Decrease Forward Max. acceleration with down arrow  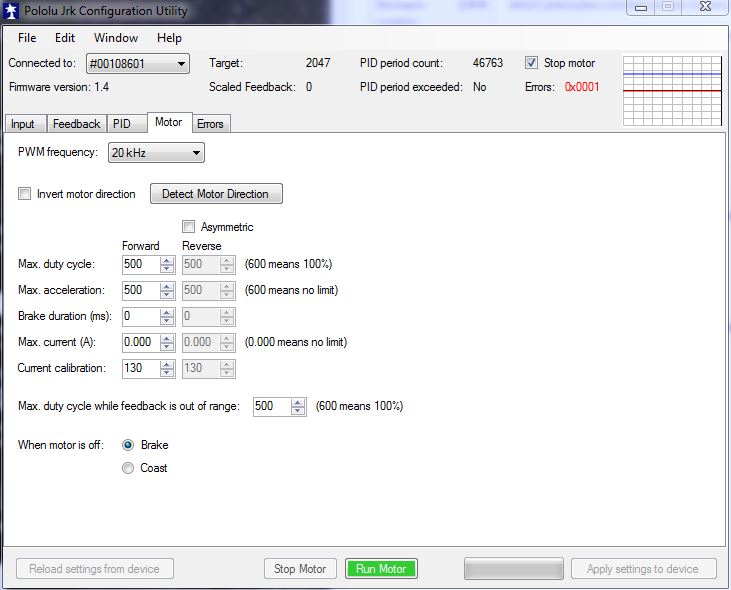[167, 295]
